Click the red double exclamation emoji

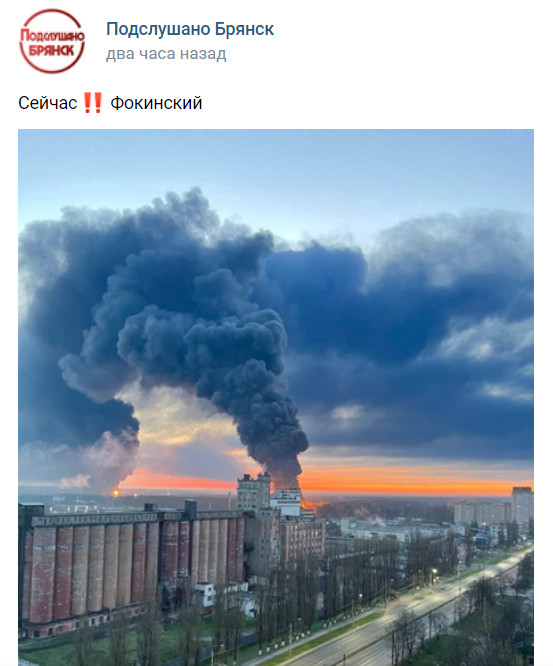click(x=93, y=103)
